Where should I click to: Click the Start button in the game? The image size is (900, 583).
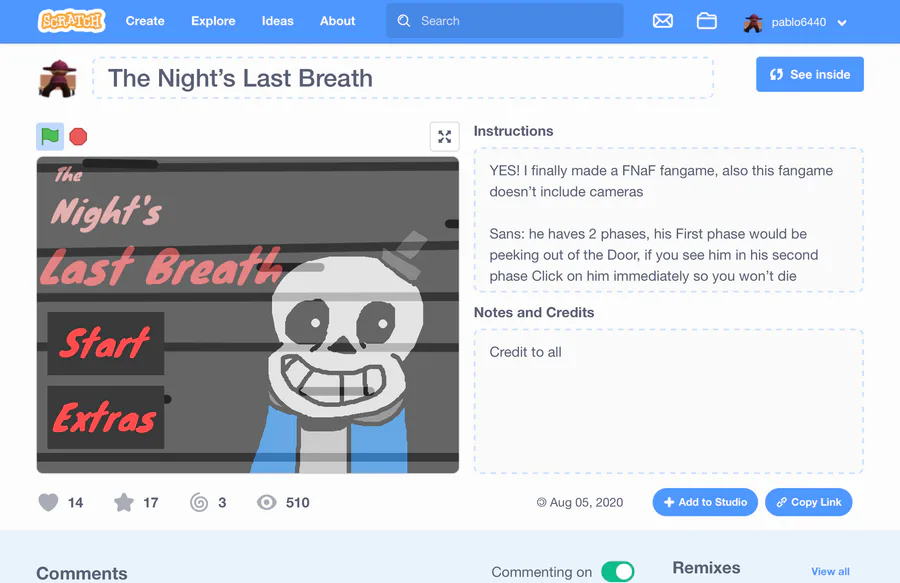tap(106, 343)
